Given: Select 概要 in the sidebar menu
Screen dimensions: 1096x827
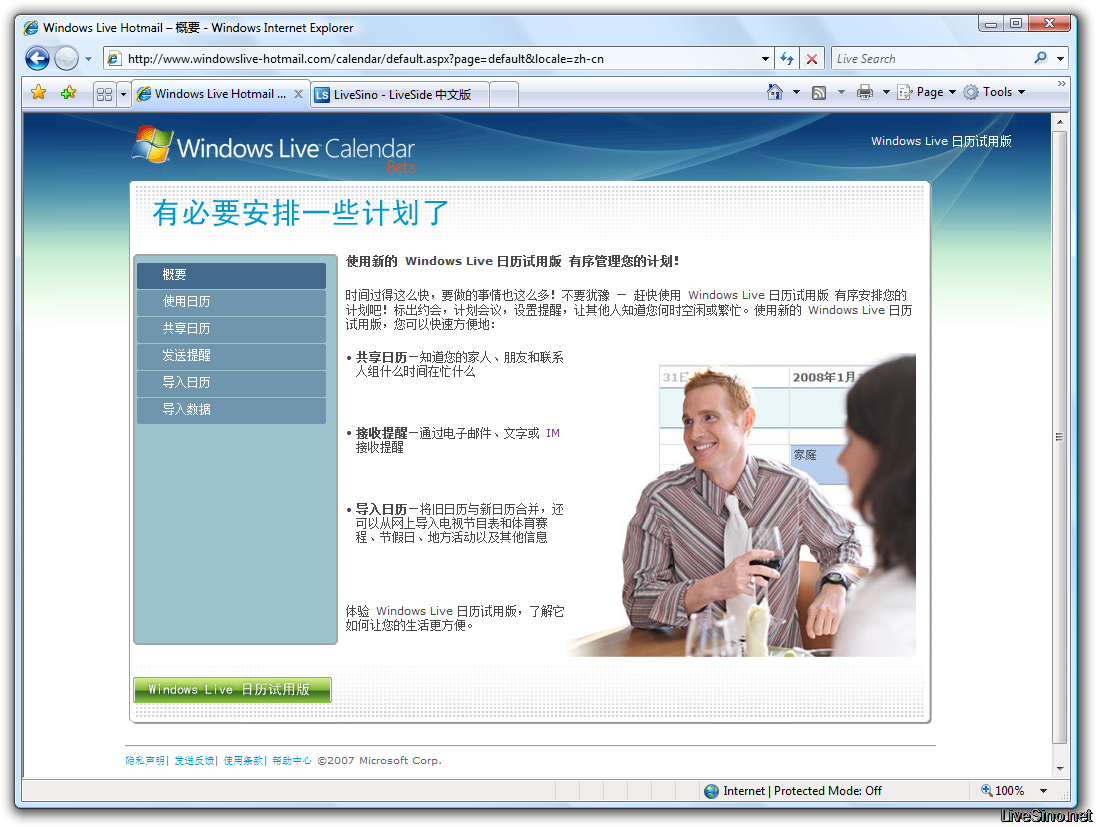Looking at the screenshot, I should pyautogui.click(x=231, y=275).
